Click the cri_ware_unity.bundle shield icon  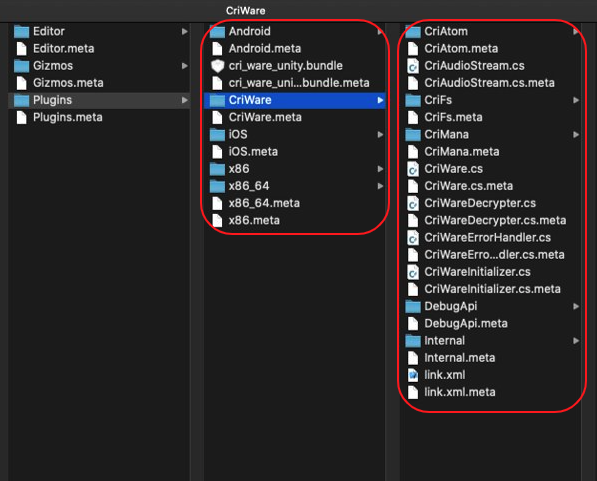[217, 66]
